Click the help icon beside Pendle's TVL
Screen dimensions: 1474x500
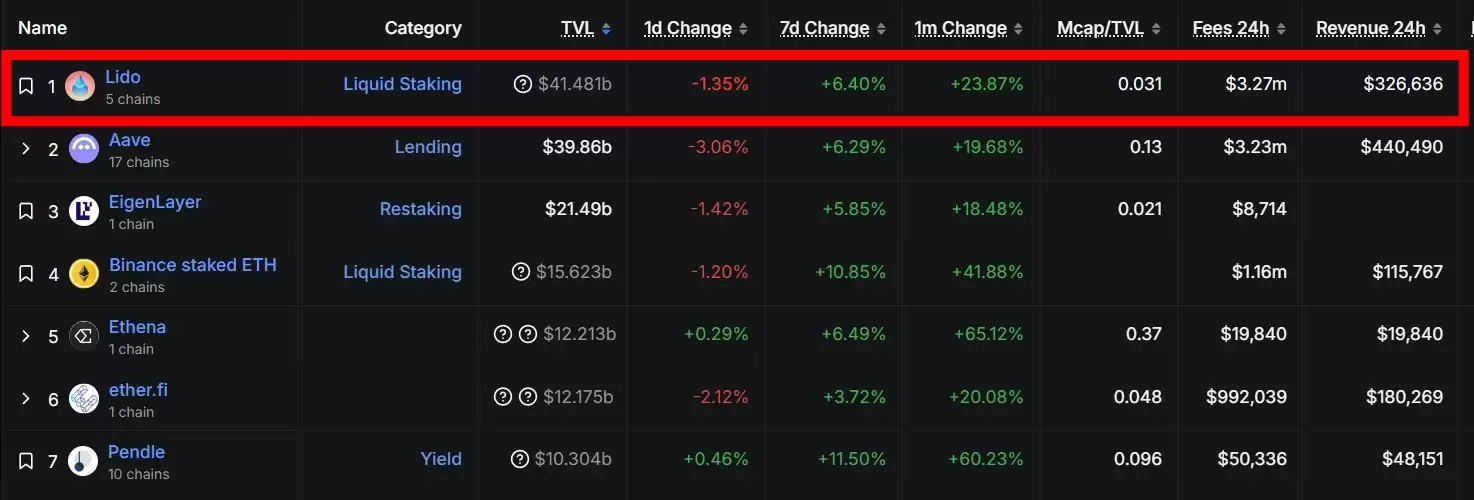(519, 459)
